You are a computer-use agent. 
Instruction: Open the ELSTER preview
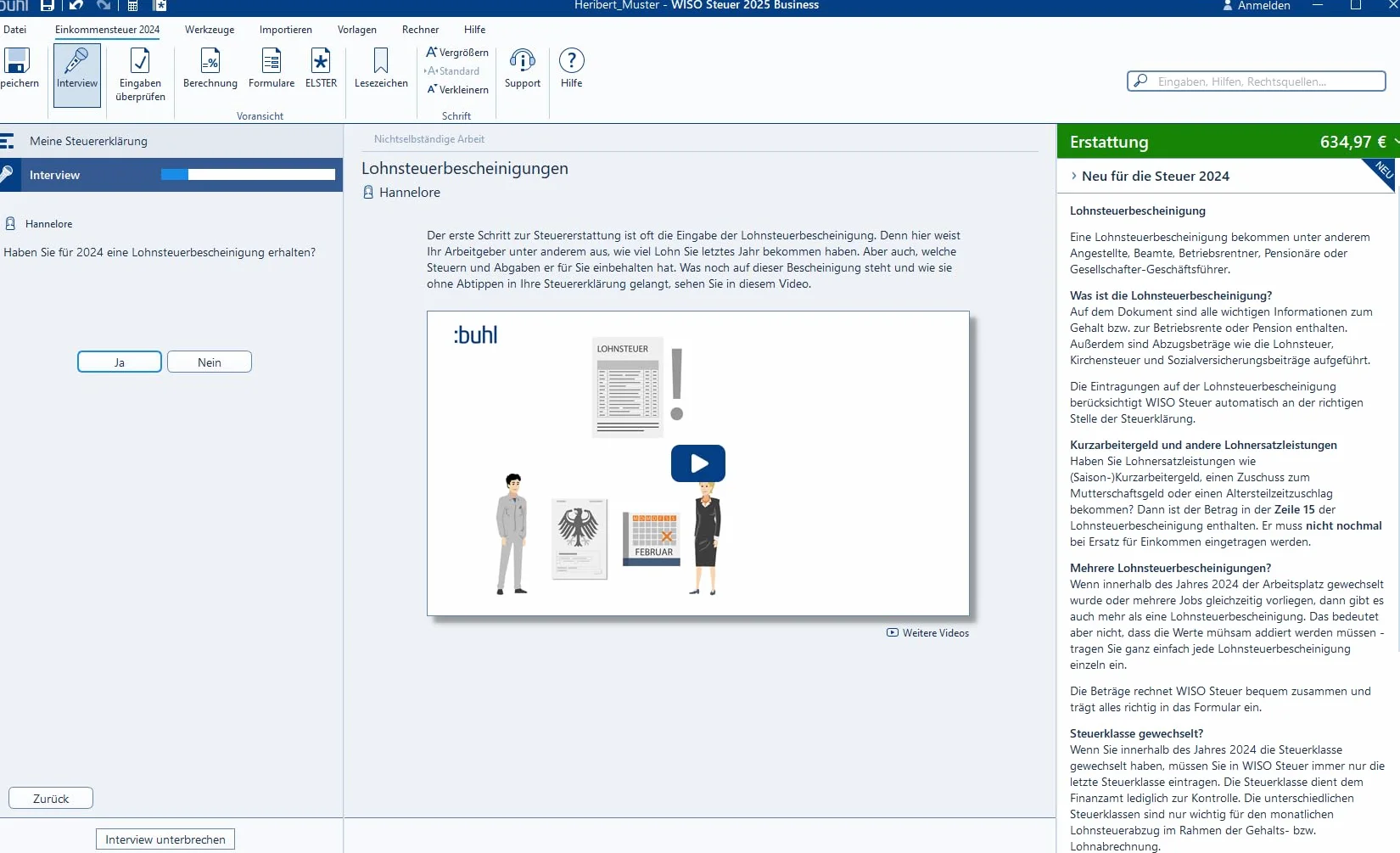click(x=321, y=68)
